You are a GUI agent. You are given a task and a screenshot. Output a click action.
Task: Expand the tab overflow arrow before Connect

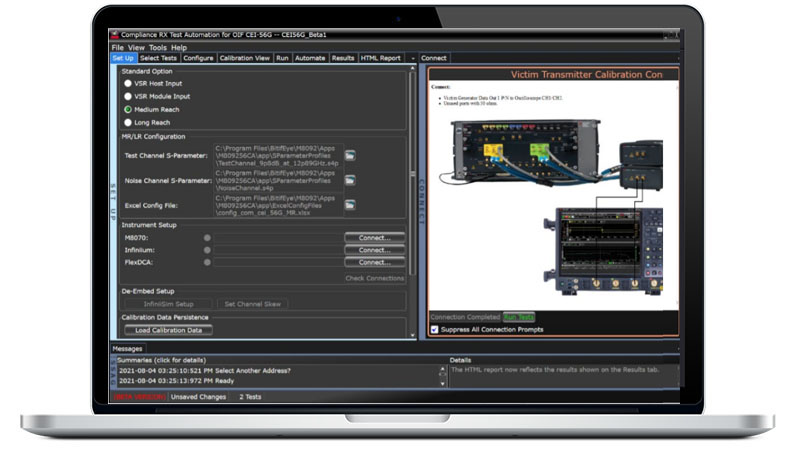point(413,58)
